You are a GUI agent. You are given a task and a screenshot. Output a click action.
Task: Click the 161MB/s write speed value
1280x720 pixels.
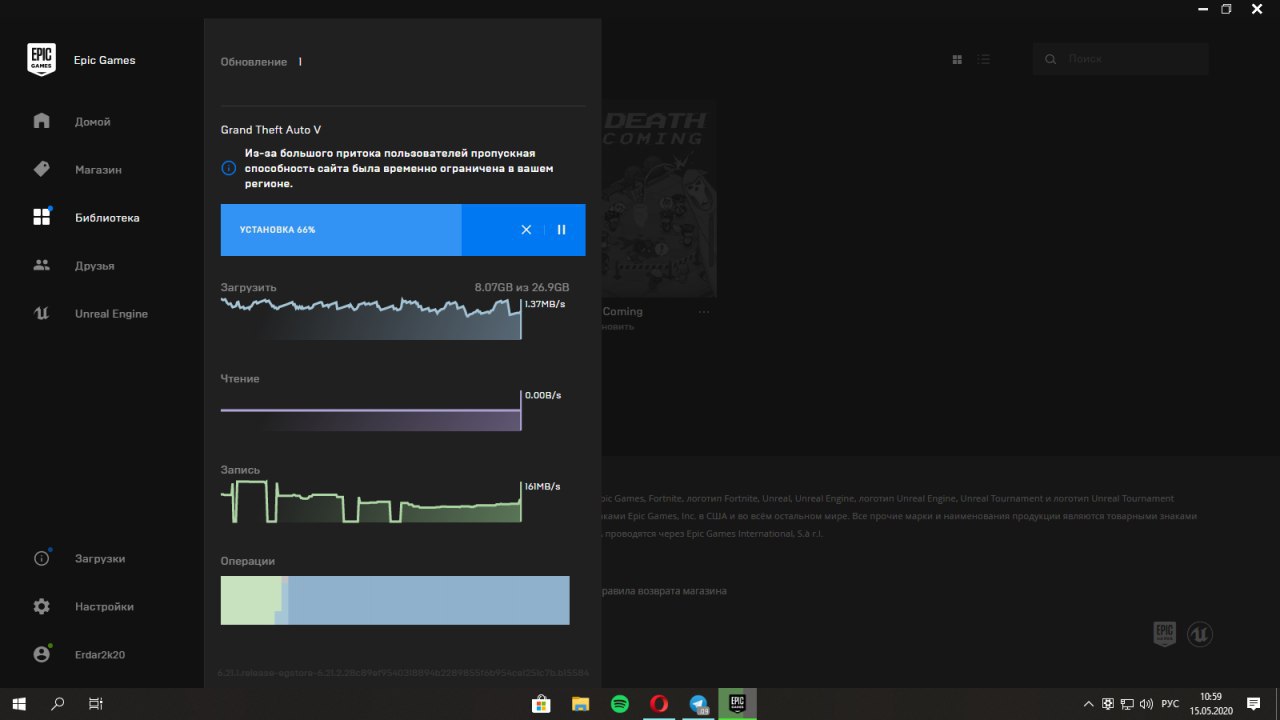point(543,487)
